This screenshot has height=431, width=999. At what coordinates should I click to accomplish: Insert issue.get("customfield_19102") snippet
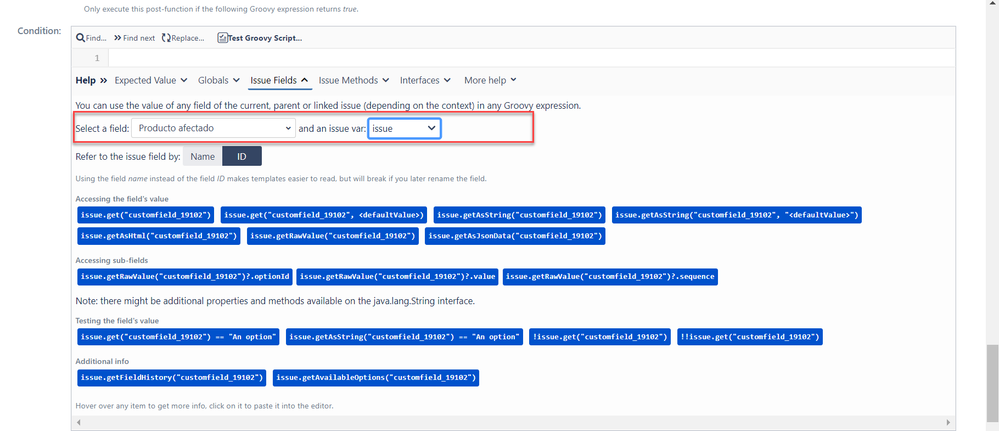[145, 215]
